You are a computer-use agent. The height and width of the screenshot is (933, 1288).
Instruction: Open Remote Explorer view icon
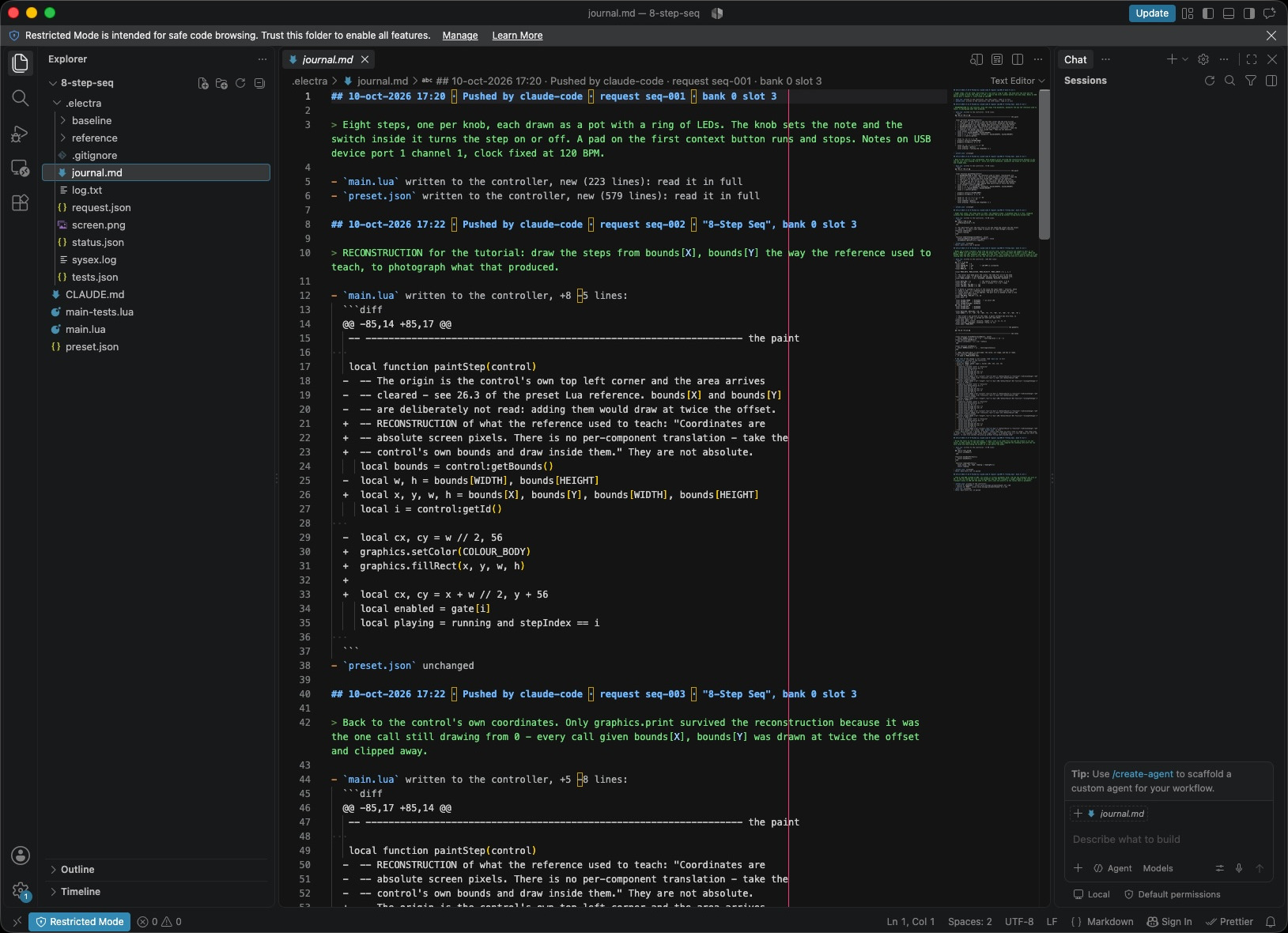pos(21,168)
